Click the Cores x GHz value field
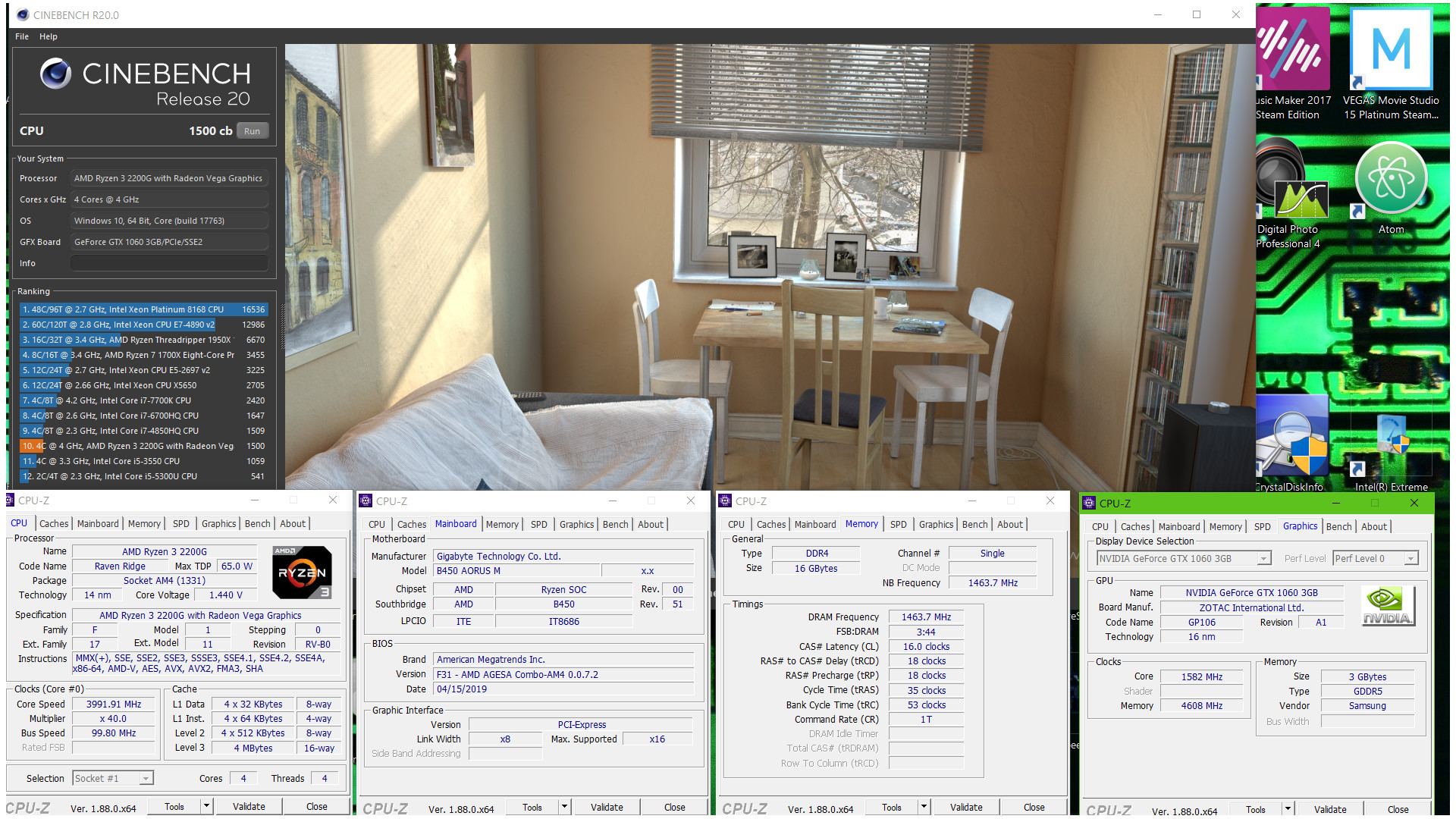1456x819 pixels. 169,199
